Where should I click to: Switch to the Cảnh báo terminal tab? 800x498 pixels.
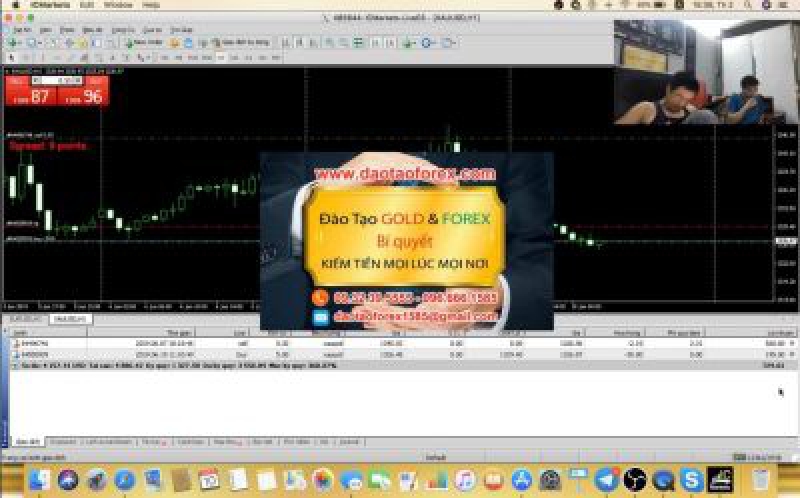tap(191, 442)
